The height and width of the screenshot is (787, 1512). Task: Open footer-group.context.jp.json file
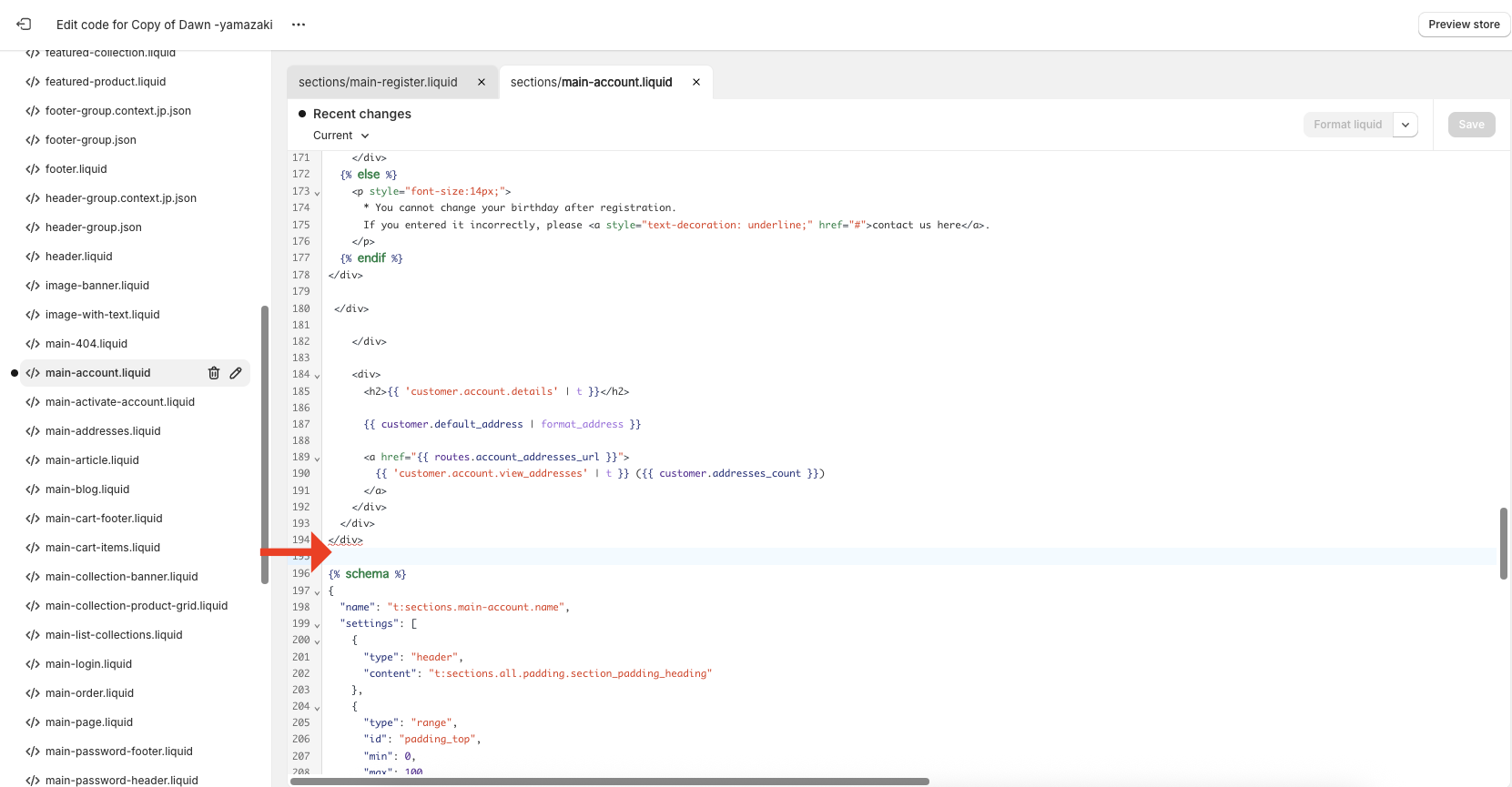118,111
